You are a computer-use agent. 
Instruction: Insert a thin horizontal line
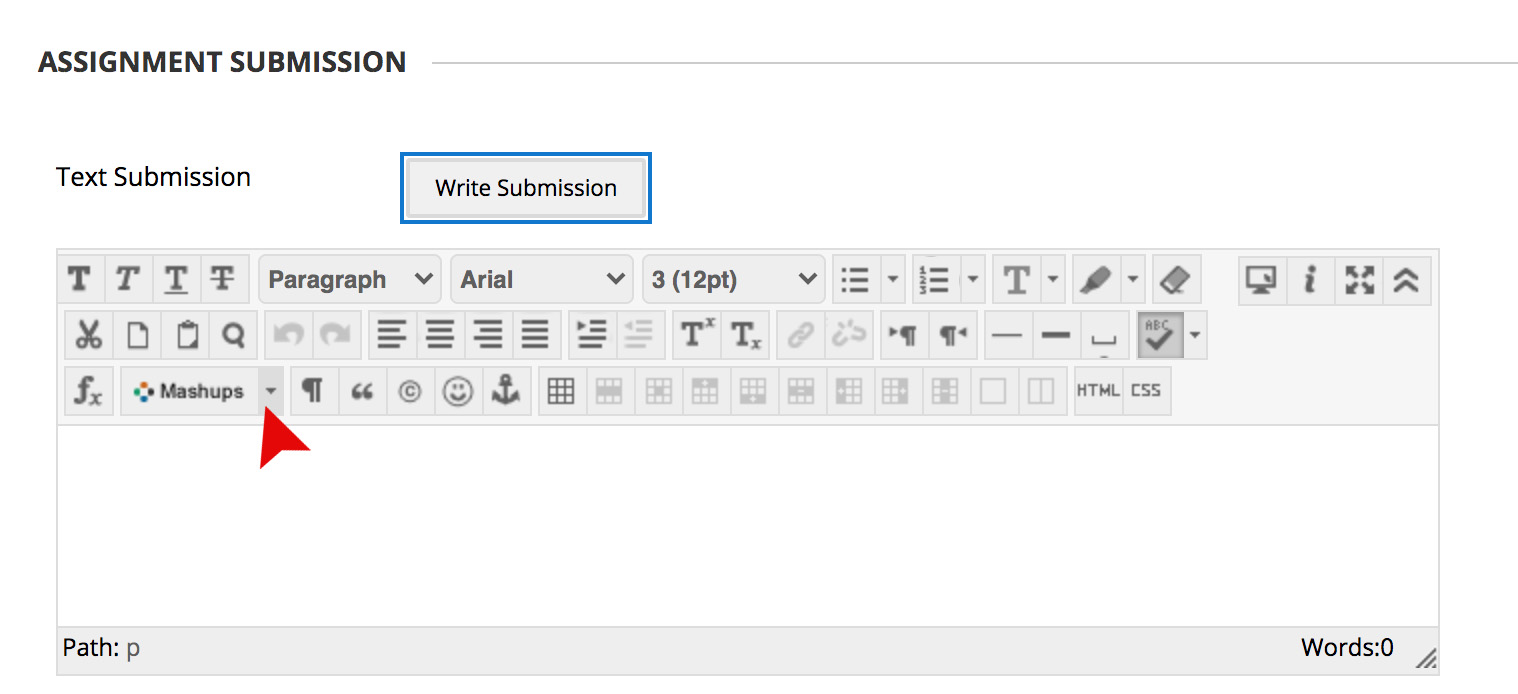(1008, 335)
